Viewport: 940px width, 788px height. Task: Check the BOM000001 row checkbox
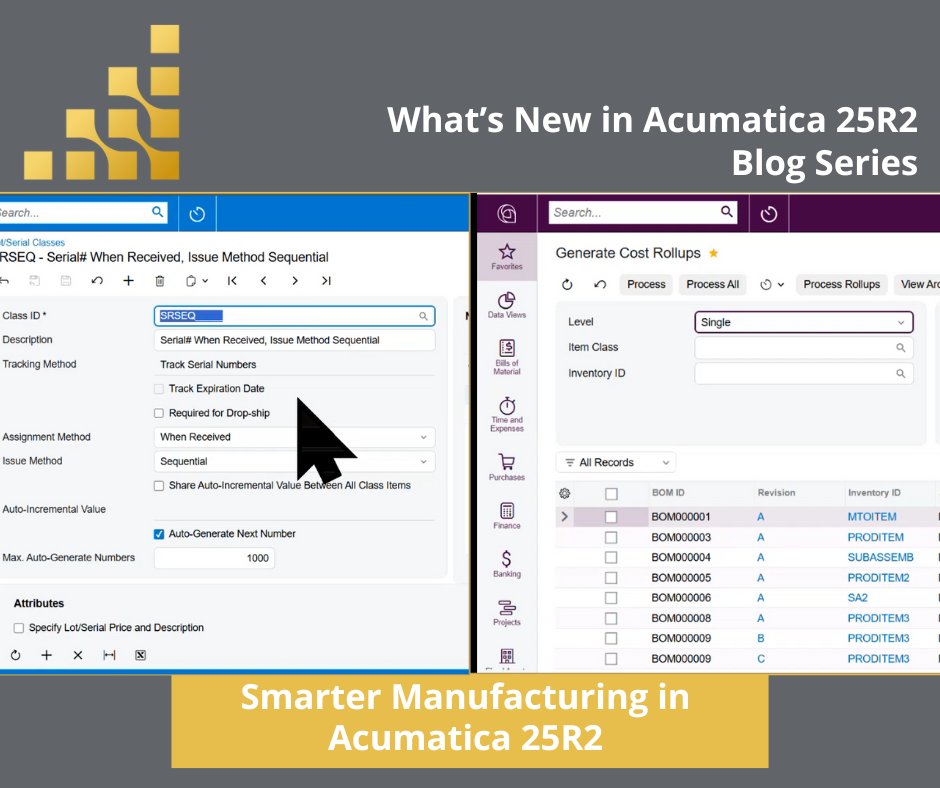pyautogui.click(x=612, y=516)
